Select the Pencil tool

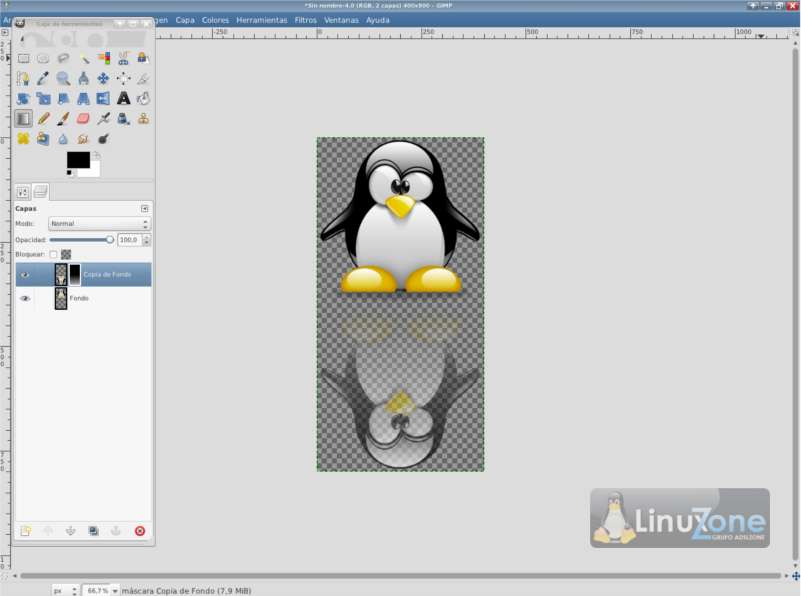43,118
